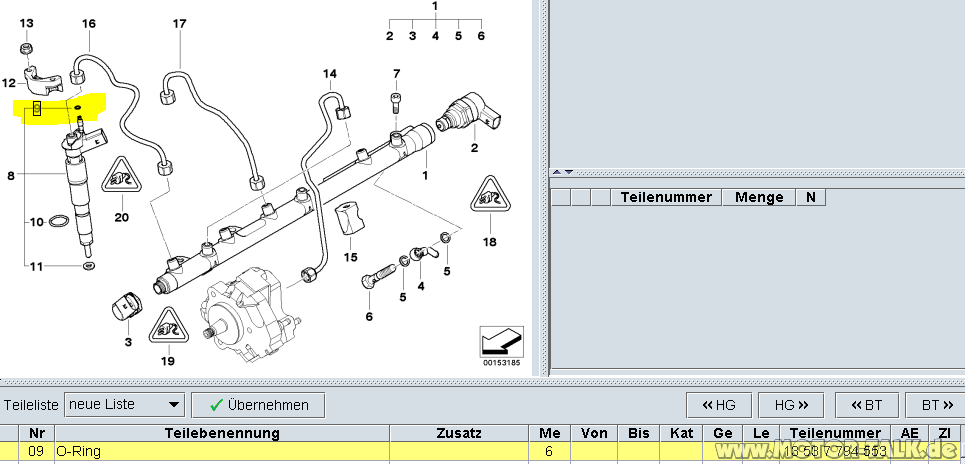Click the Teilebenennung column header
Viewport: 965px width, 464px height.
(221, 433)
